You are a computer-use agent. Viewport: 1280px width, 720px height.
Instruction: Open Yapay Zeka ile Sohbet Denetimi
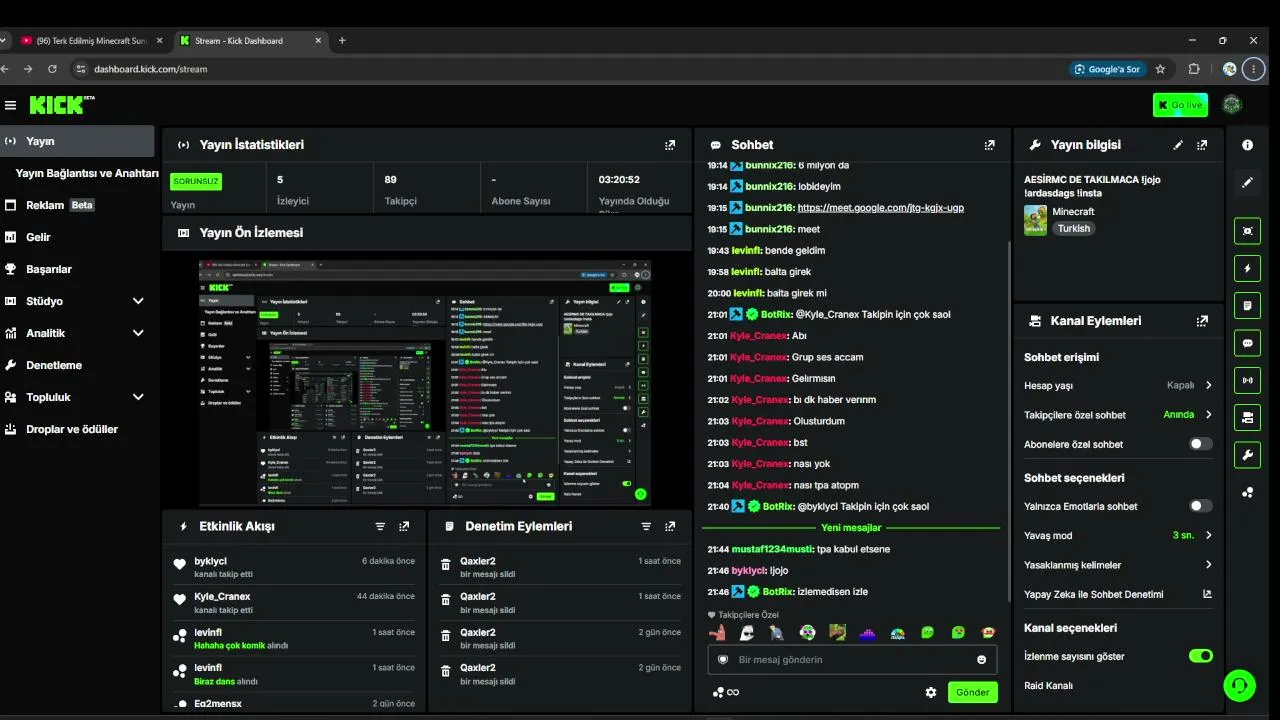(1118, 594)
